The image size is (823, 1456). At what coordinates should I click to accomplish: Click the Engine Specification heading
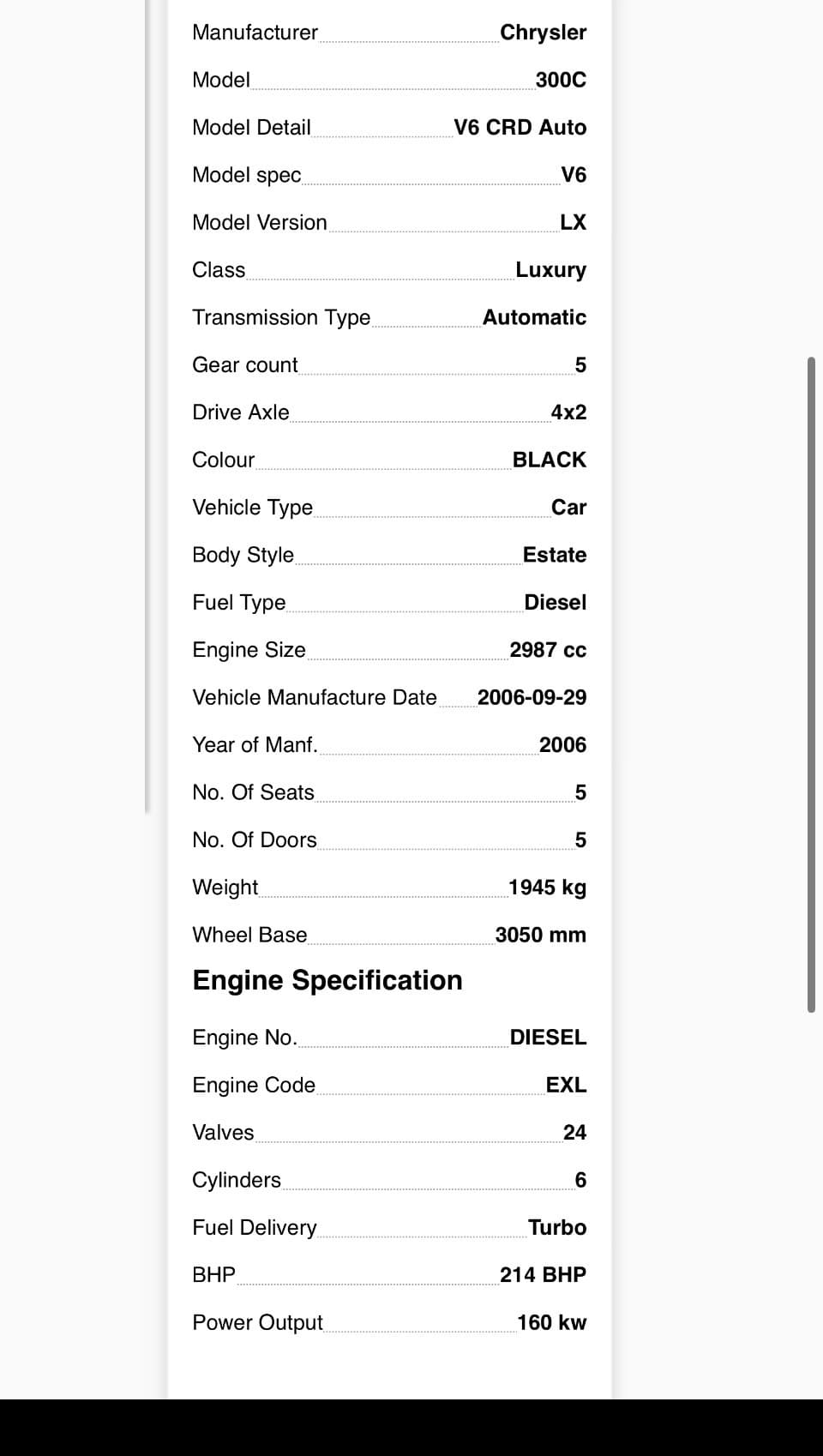coord(327,980)
